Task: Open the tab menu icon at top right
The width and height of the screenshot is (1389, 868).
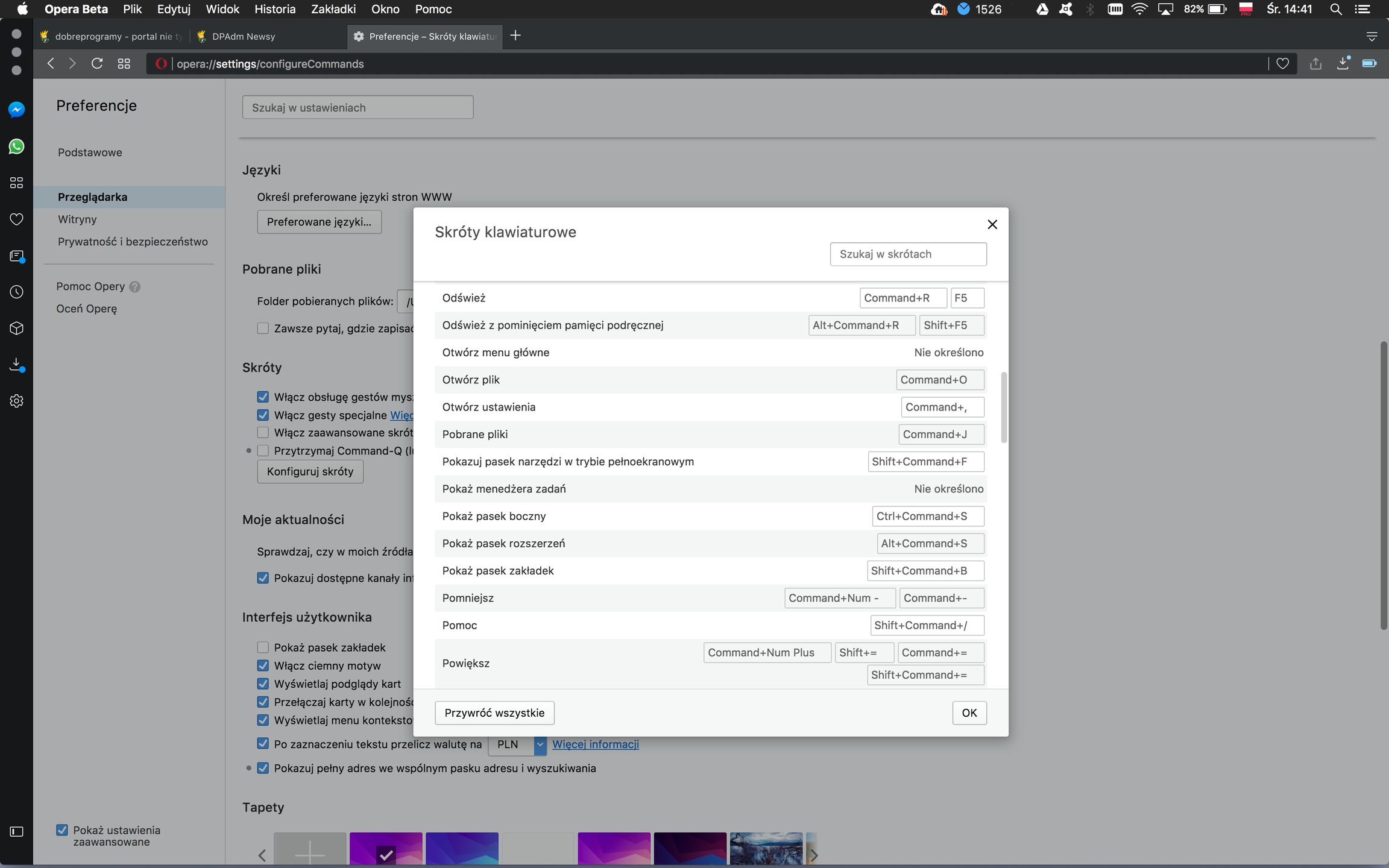Action: [1372, 36]
